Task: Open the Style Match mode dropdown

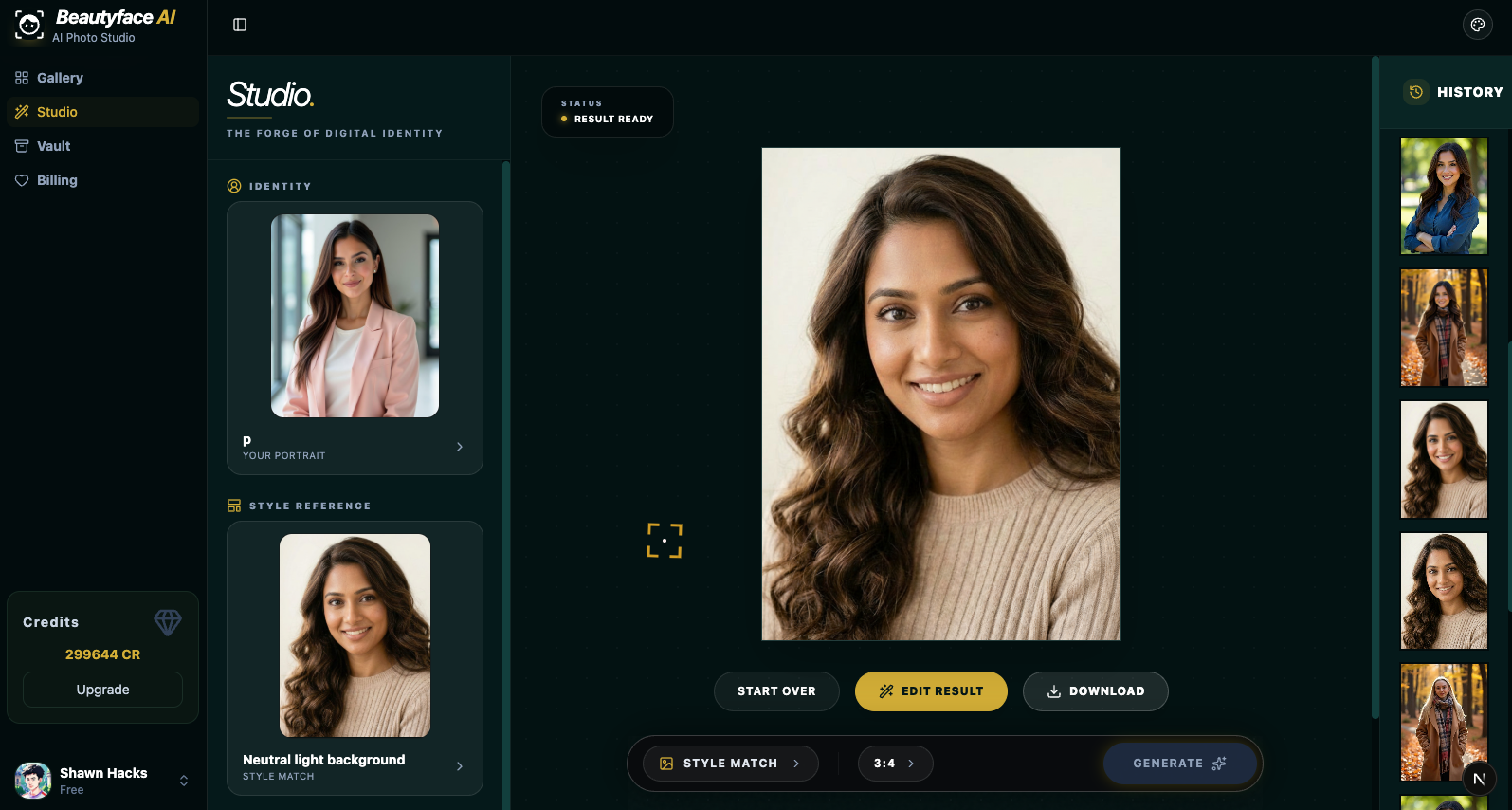Action: pyautogui.click(x=730, y=764)
